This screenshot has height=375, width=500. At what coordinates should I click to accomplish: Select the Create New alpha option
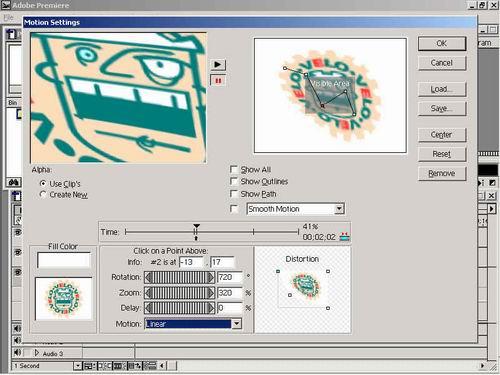pyautogui.click(x=43, y=194)
